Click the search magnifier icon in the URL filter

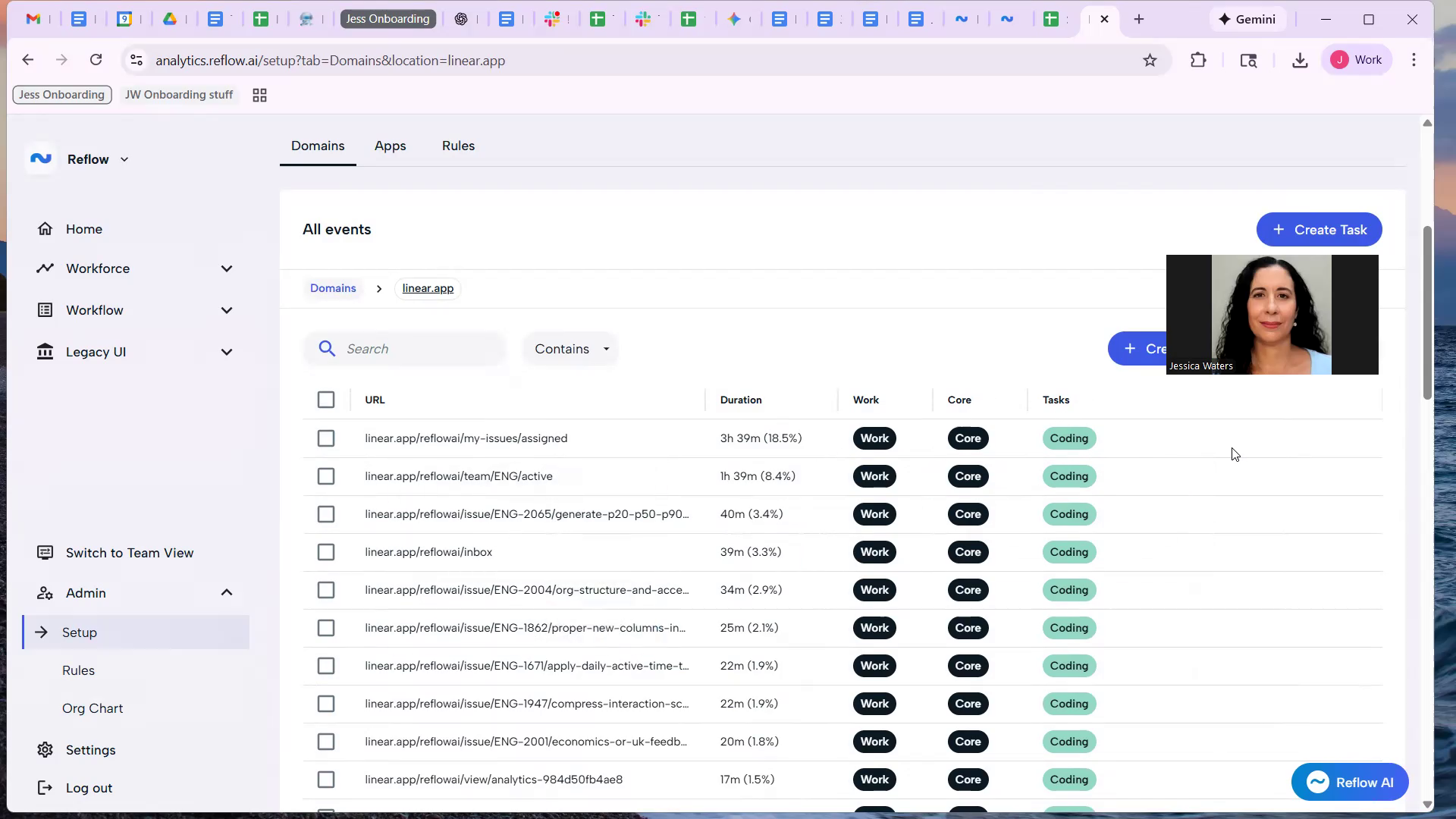(327, 349)
